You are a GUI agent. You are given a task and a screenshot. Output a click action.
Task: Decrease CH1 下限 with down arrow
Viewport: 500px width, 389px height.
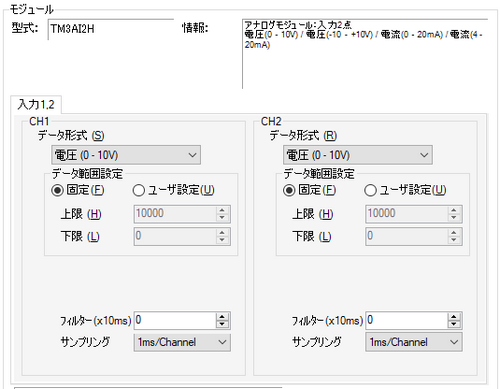pos(222,240)
